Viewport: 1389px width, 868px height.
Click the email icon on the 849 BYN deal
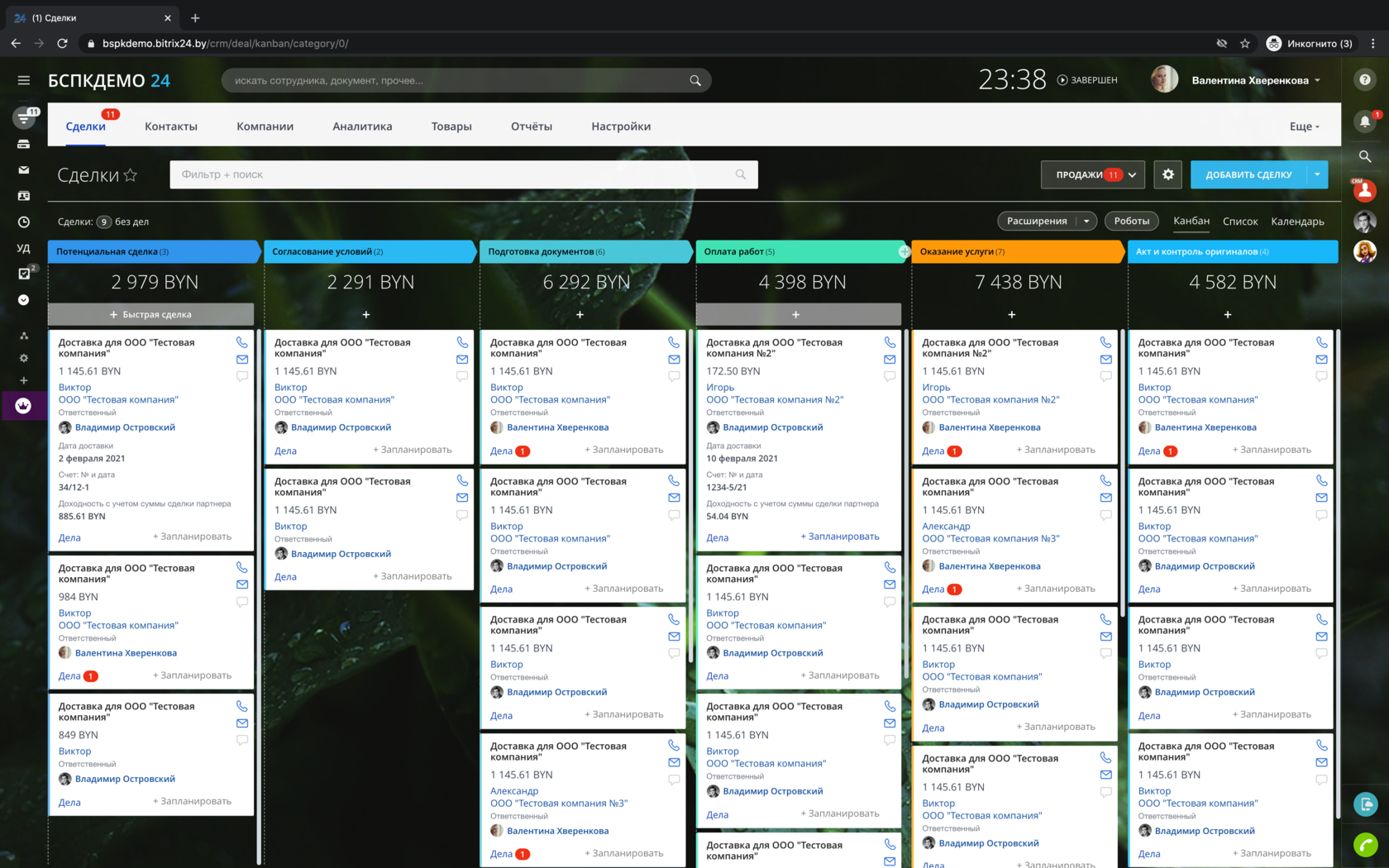[241, 723]
